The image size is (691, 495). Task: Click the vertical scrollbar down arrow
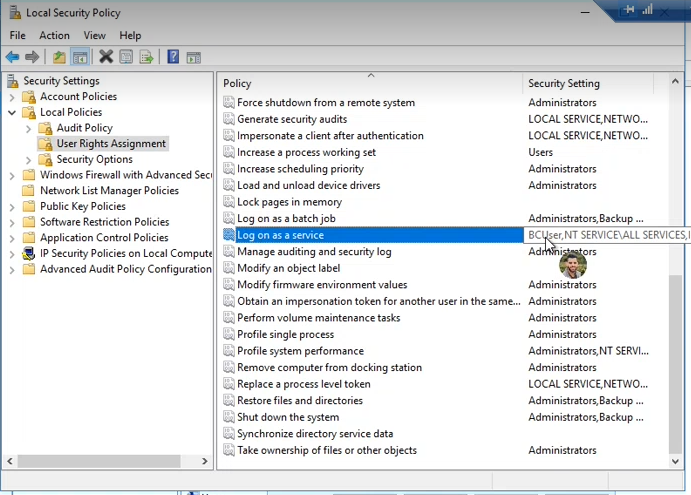(x=675, y=462)
